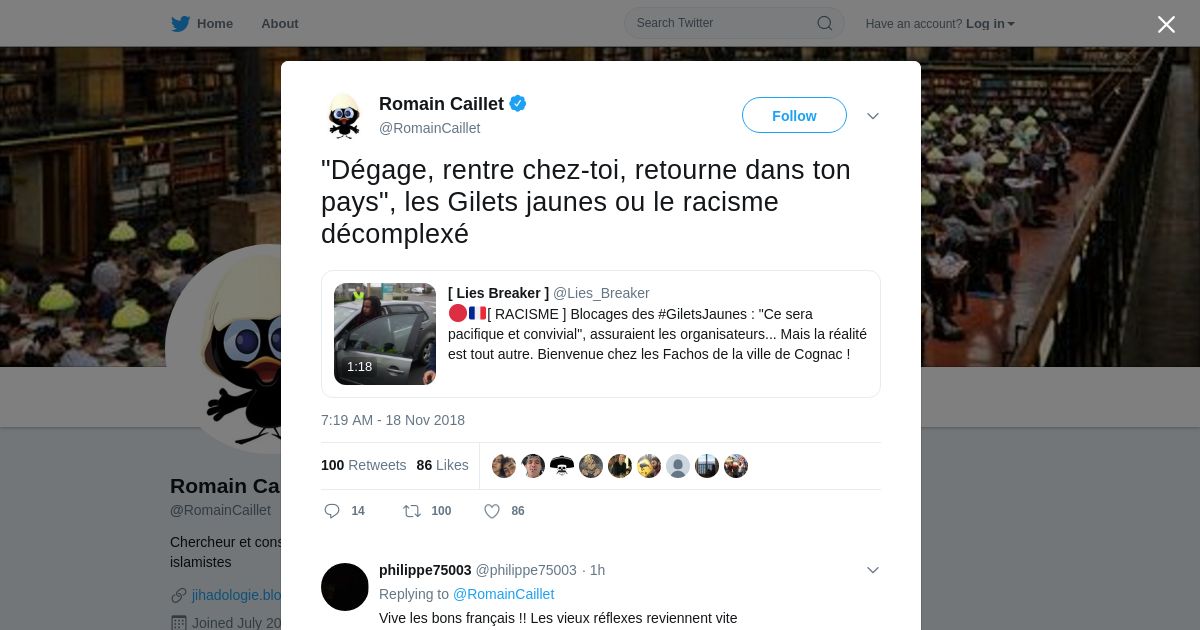Screen dimensions: 1200x630
Task: Follow Romain Caillet
Action: tap(794, 115)
